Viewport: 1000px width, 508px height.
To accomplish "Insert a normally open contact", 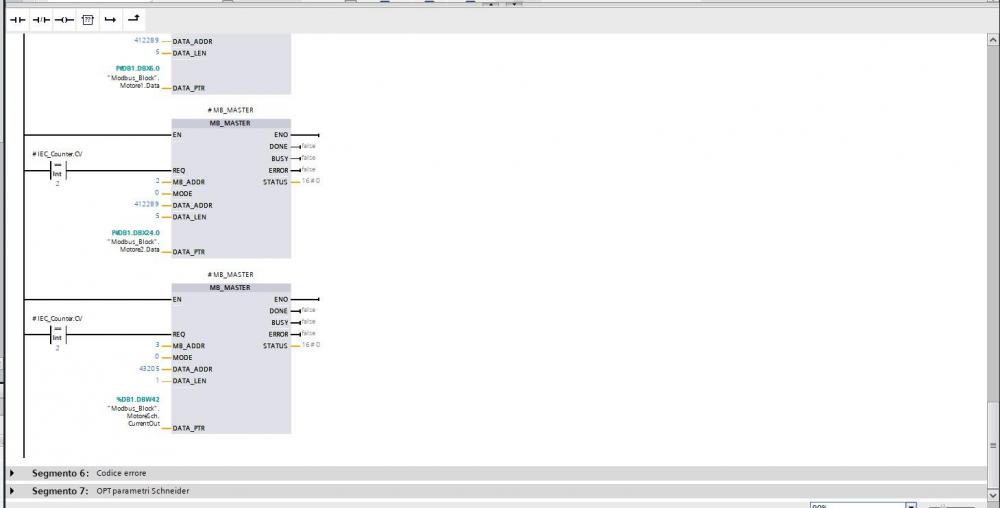I will coord(18,20).
